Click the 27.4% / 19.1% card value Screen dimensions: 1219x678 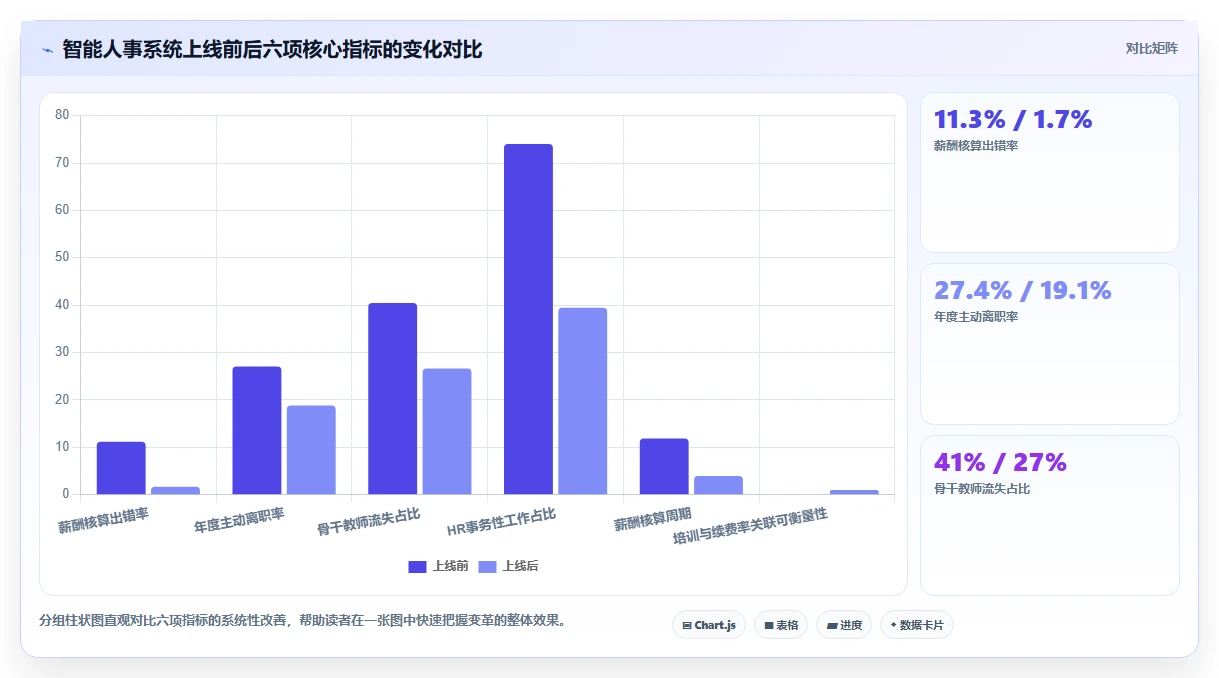[1023, 291]
